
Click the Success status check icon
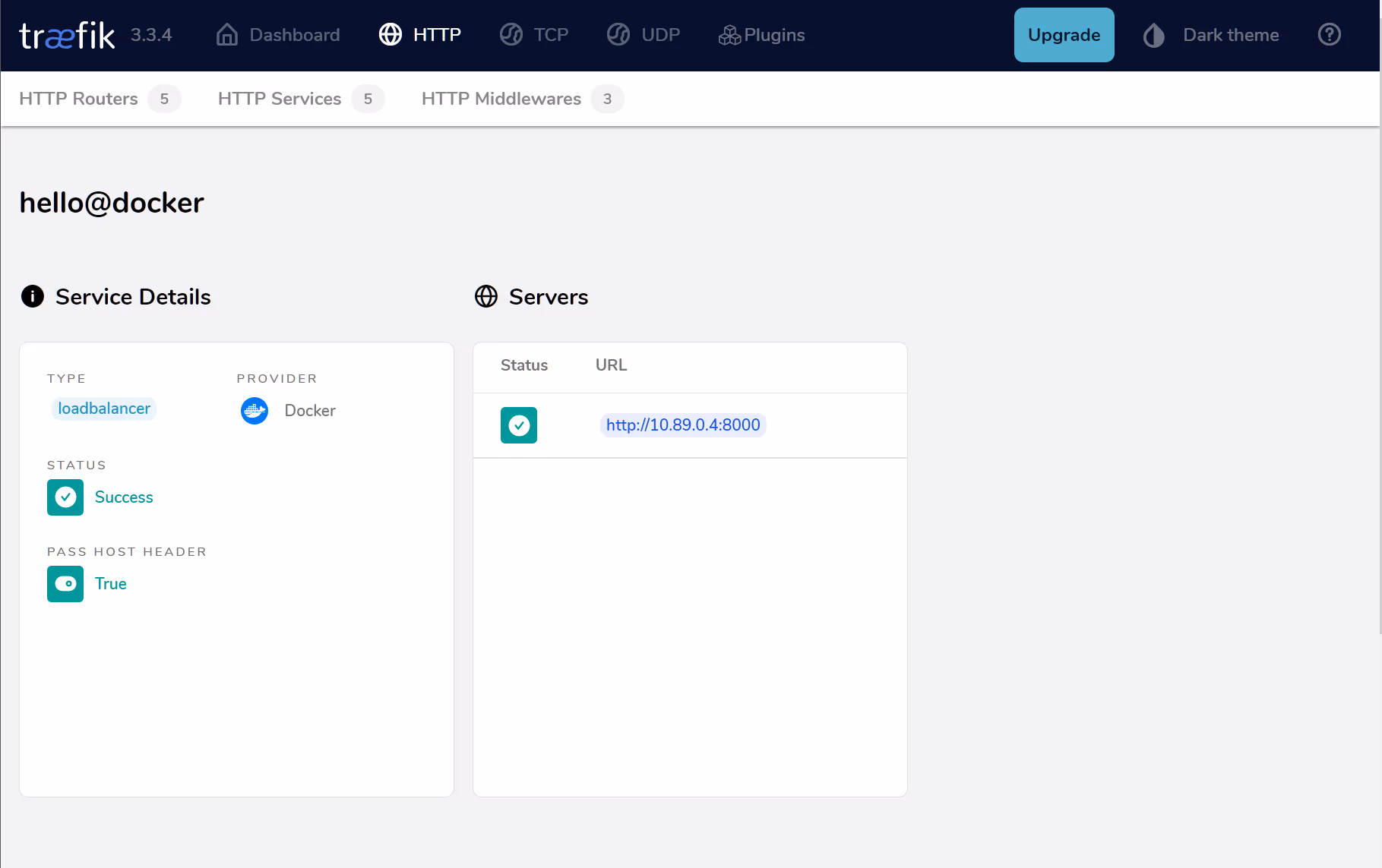pos(65,497)
